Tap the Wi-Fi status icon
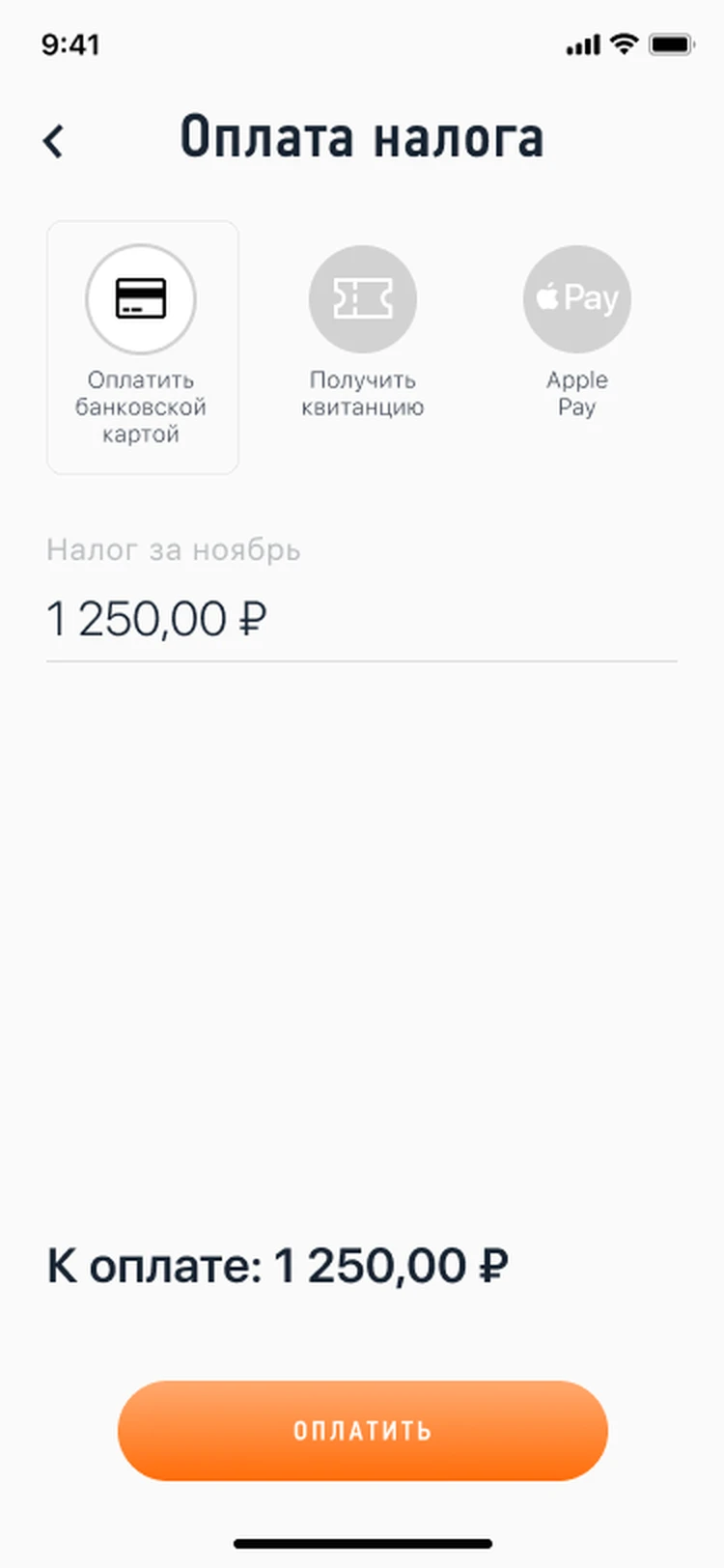 click(x=626, y=43)
